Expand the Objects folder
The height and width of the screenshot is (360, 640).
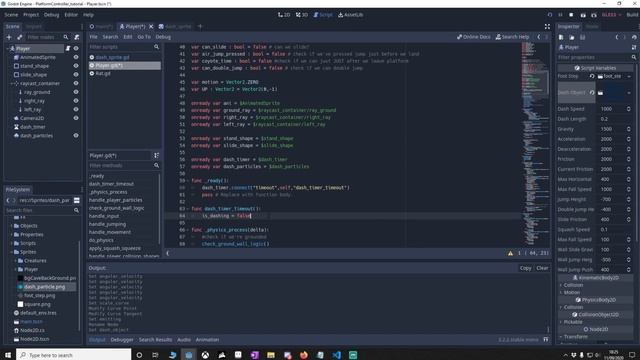tap(11, 226)
